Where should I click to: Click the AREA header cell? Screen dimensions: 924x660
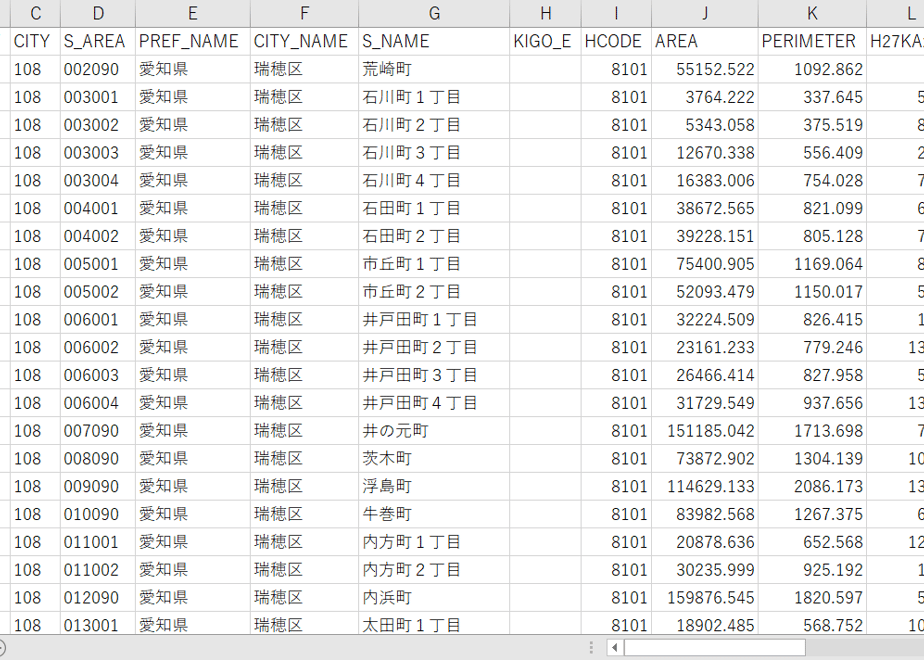click(705, 41)
